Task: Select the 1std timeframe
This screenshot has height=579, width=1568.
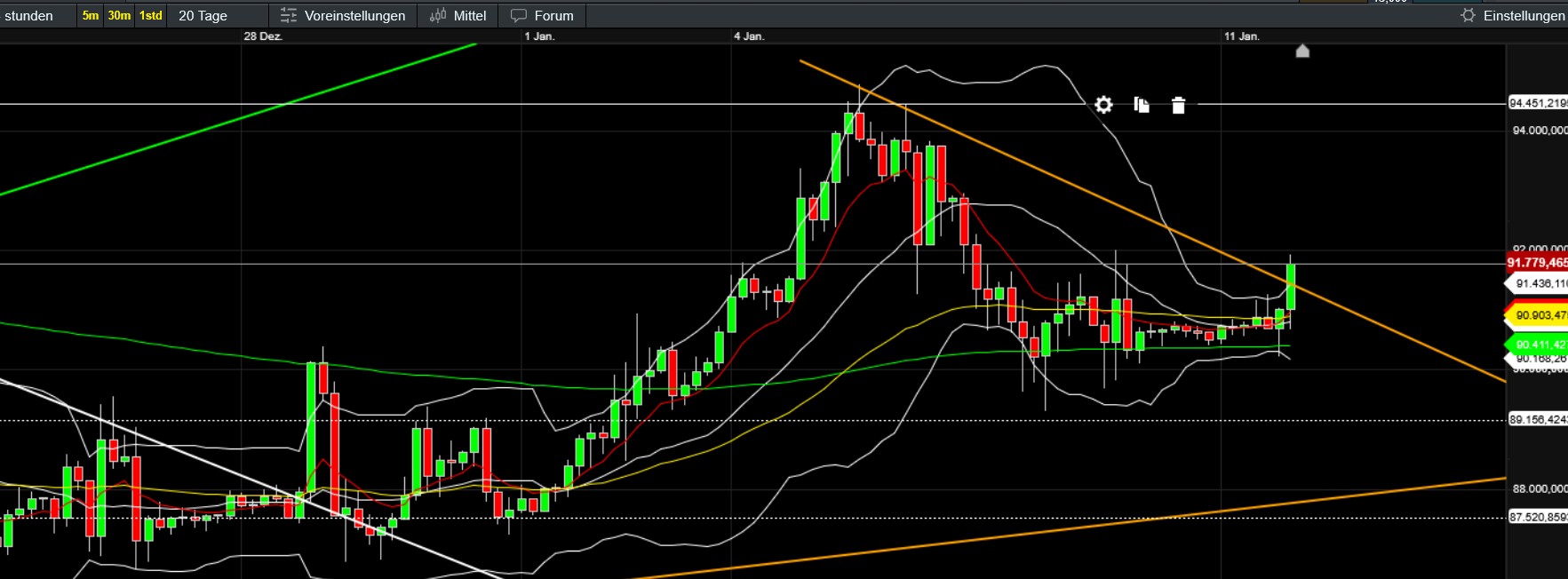Action: (151, 15)
